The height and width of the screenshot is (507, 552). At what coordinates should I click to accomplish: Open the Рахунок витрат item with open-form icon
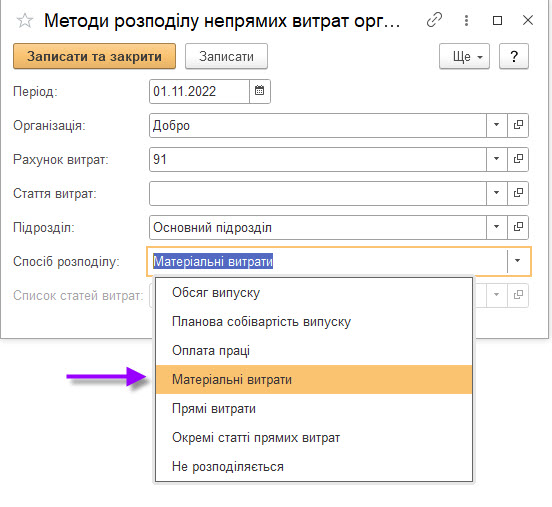pyautogui.click(x=518, y=159)
